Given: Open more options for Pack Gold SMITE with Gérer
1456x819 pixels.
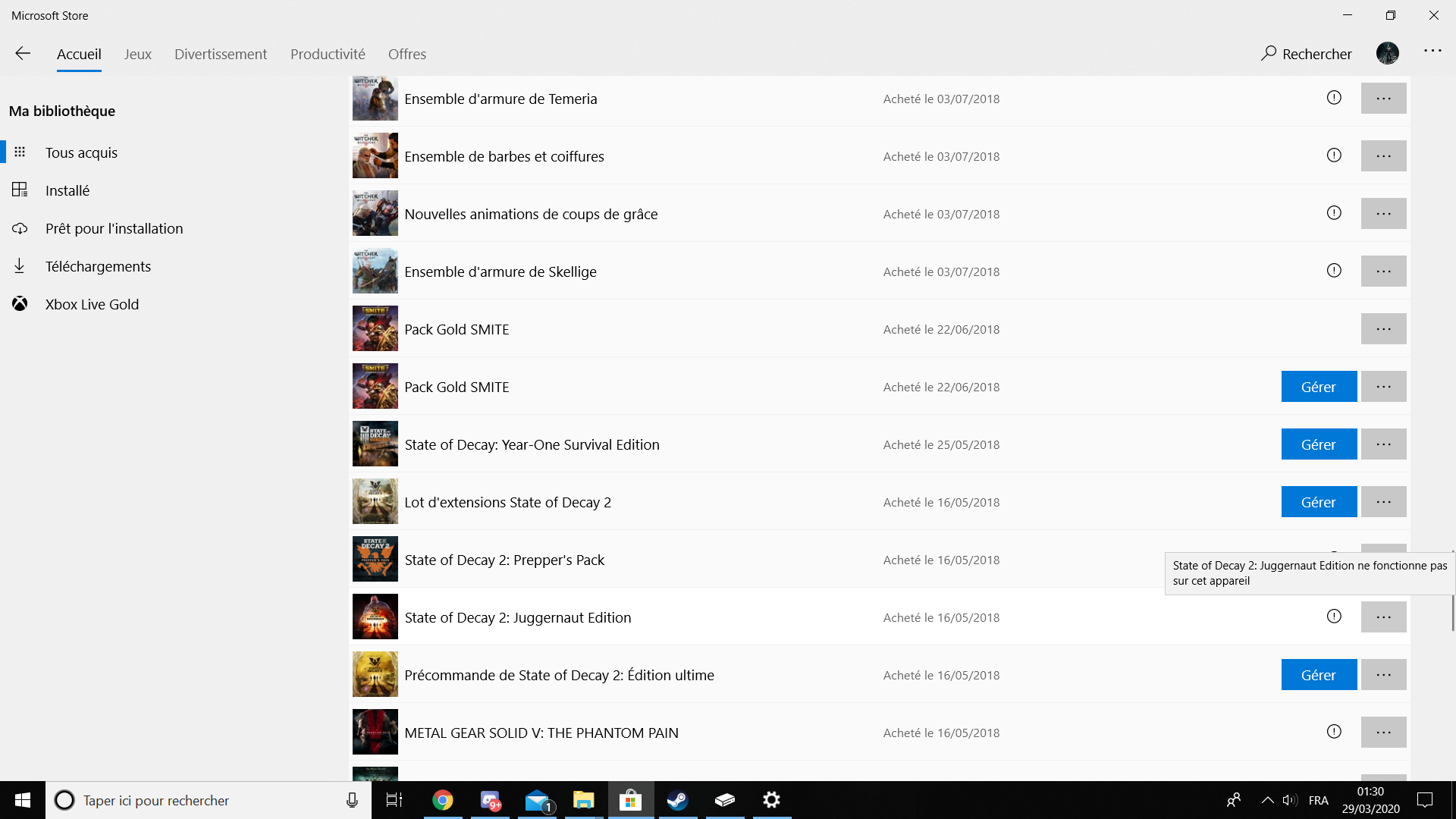Looking at the screenshot, I should tap(1383, 387).
